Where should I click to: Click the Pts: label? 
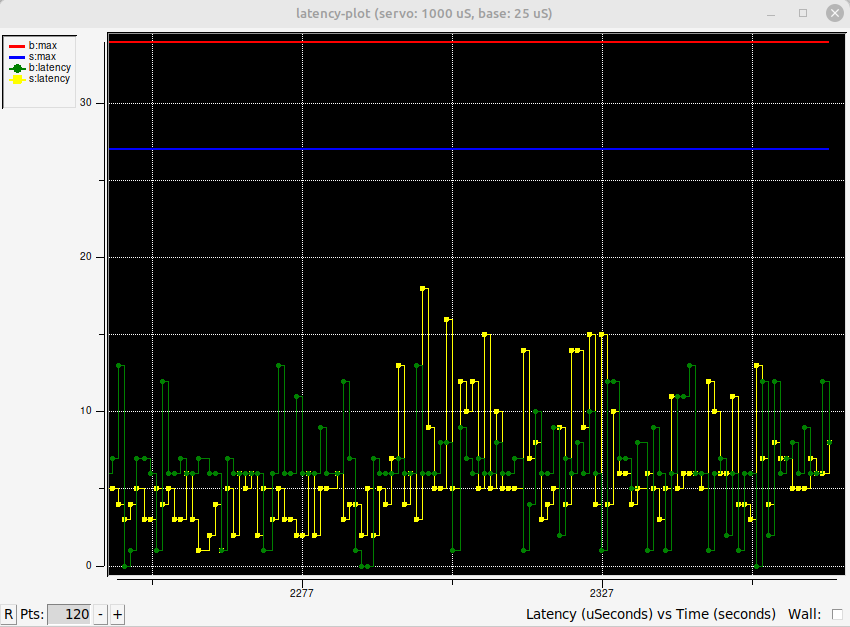click(x=32, y=615)
